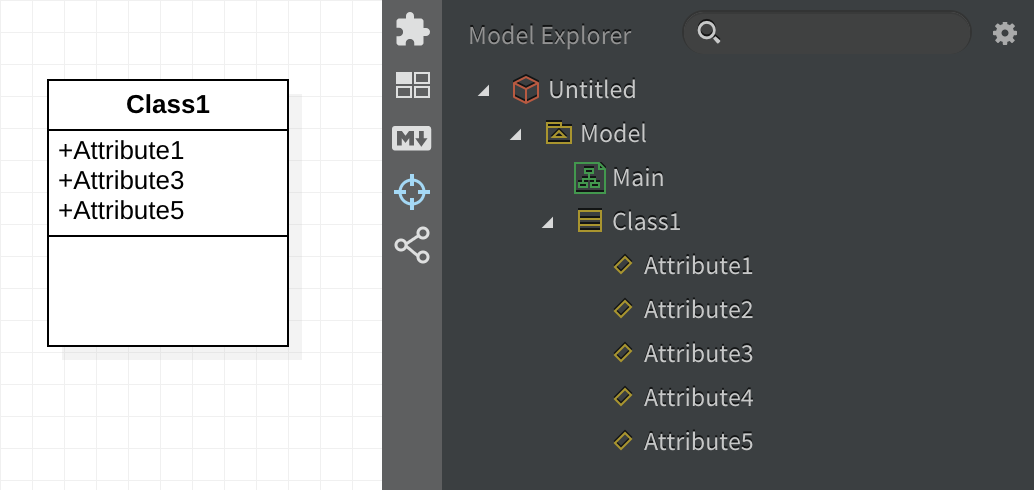Viewport: 1034px width, 490px height.
Task: Open the Markdown documentation icon
Action: (x=411, y=138)
